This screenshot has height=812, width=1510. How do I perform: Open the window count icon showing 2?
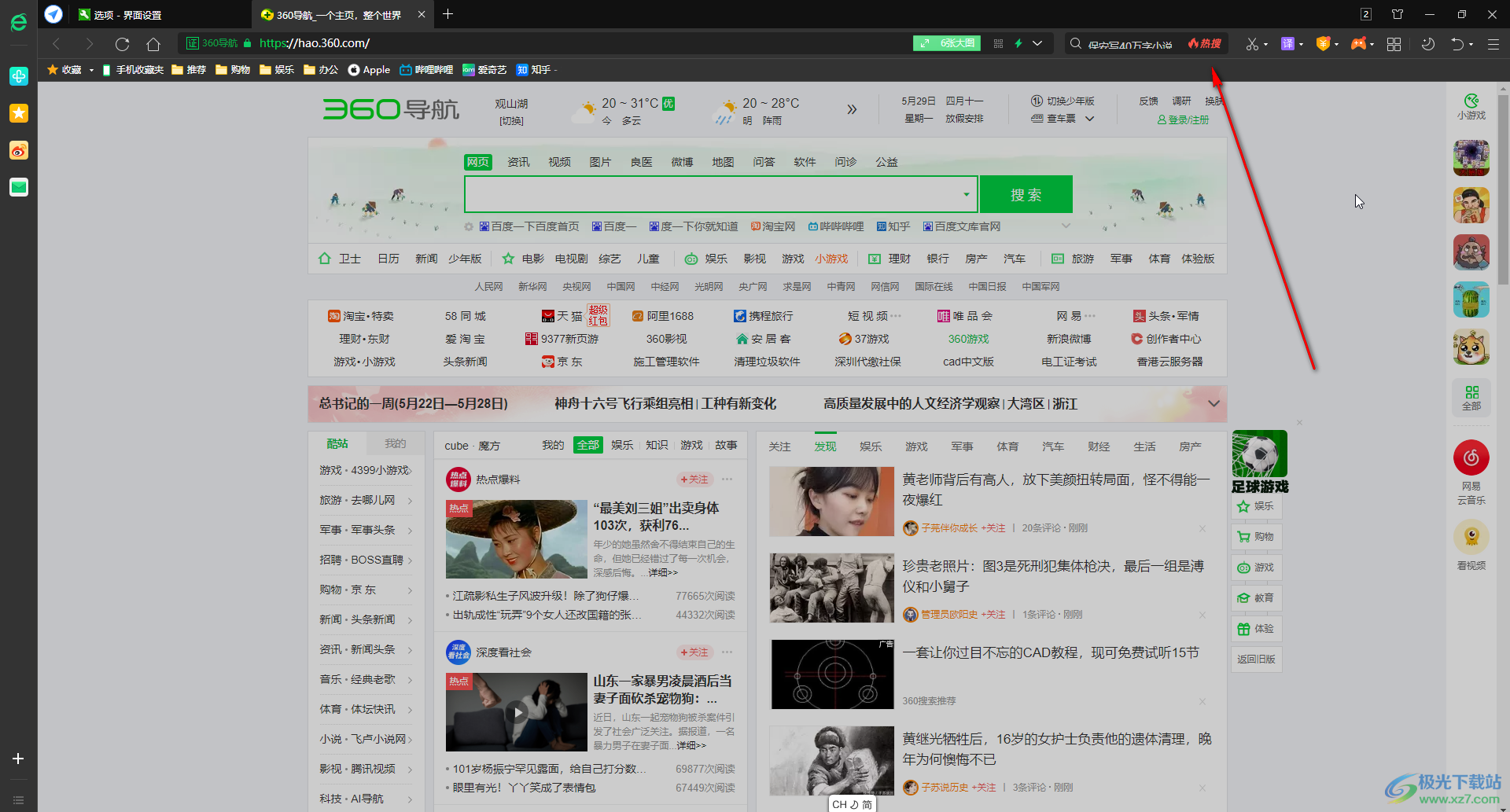click(1366, 14)
